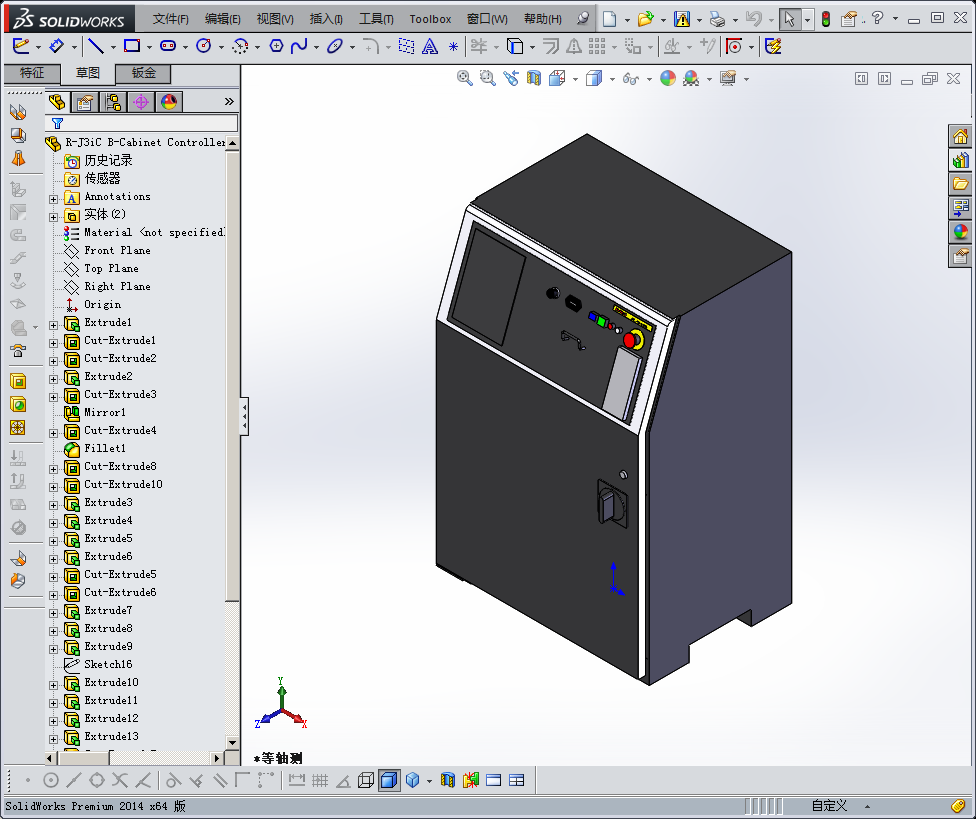Click the feature tree scroll-down arrow
The image size is (976, 819).
point(232,742)
